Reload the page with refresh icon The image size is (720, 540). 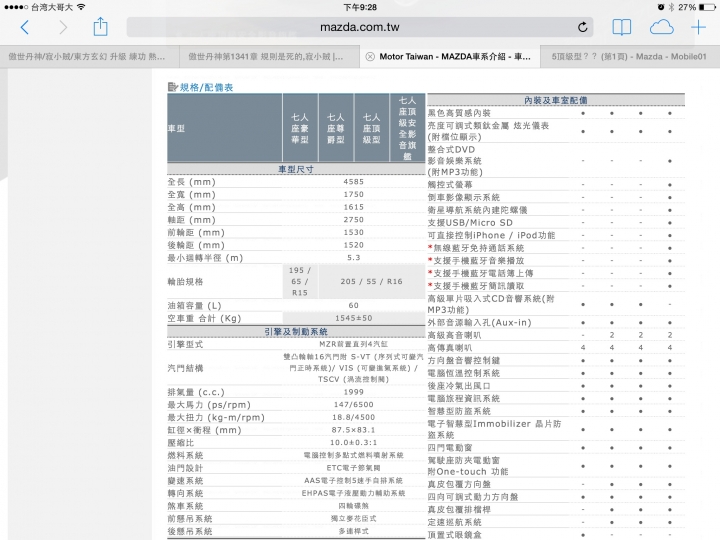582,27
